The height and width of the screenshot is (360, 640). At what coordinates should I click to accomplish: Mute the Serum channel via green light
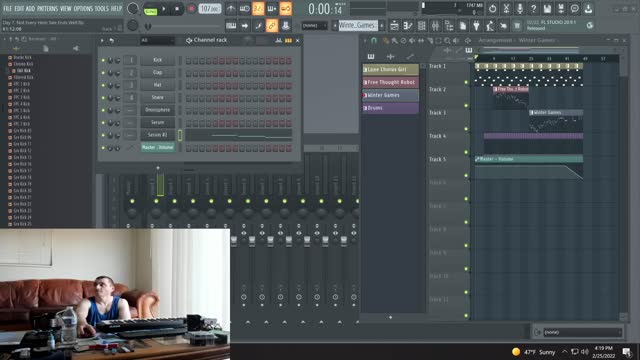tap(103, 123)
